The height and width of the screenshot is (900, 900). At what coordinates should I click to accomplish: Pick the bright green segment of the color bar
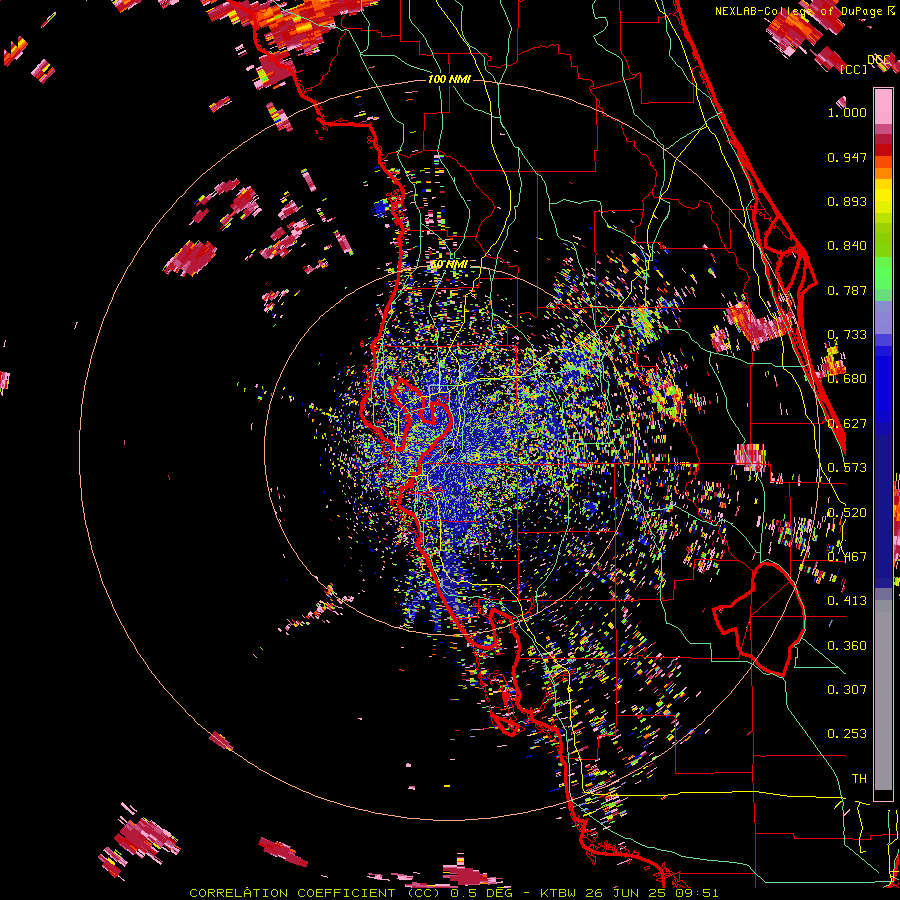tap(883, 273)
